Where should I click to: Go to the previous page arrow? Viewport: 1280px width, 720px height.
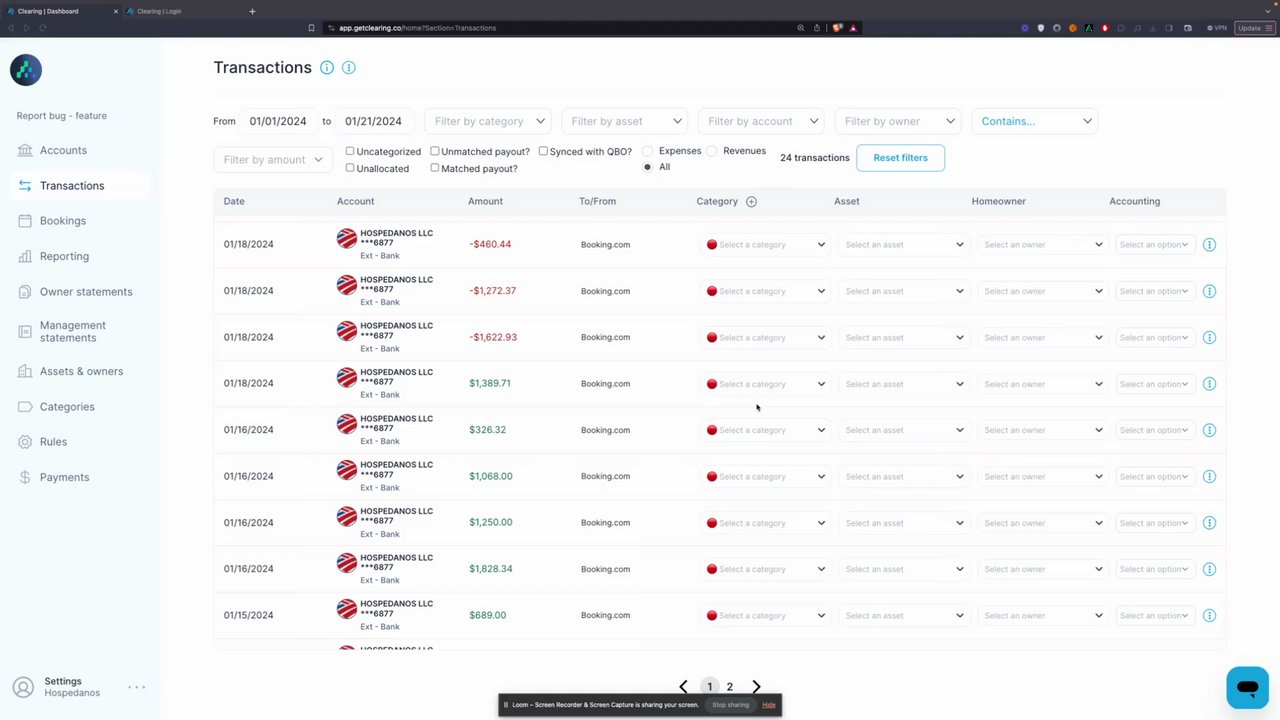click(683, 687)
